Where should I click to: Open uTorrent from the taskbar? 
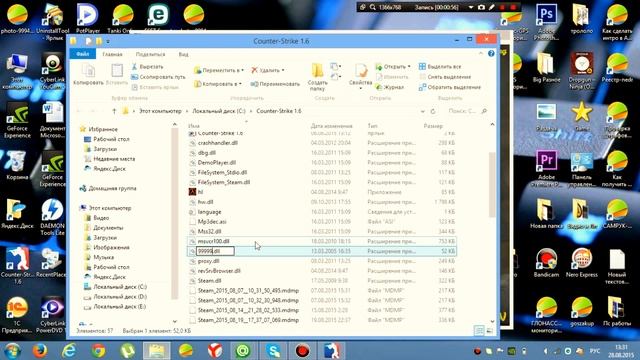(127, 351)
